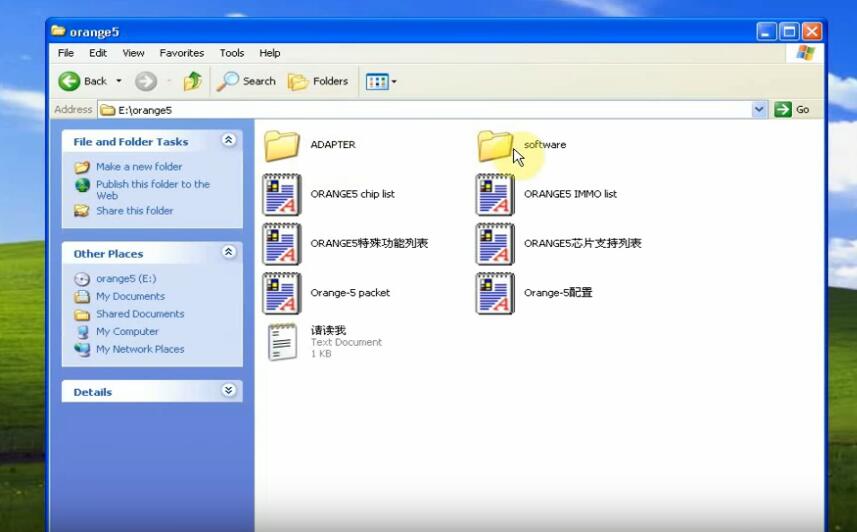Click the My Computer link text
The image size is (857, 532).
click(127, 331)
